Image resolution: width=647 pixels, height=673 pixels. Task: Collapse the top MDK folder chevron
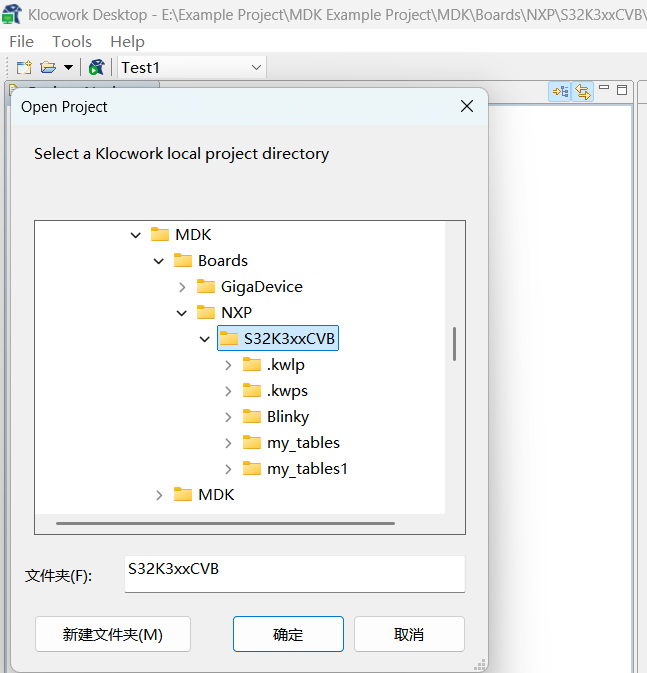click(136, 235)
